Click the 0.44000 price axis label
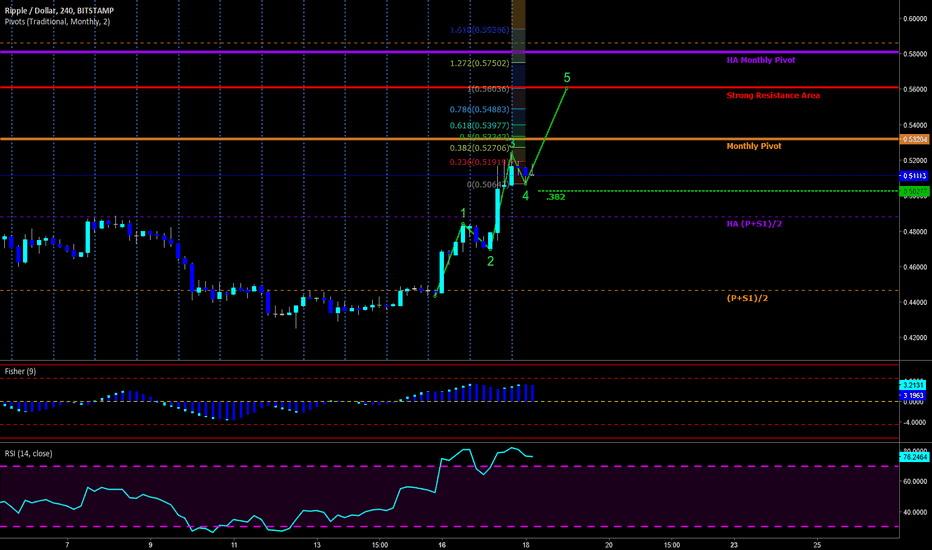 pos(915,302)
